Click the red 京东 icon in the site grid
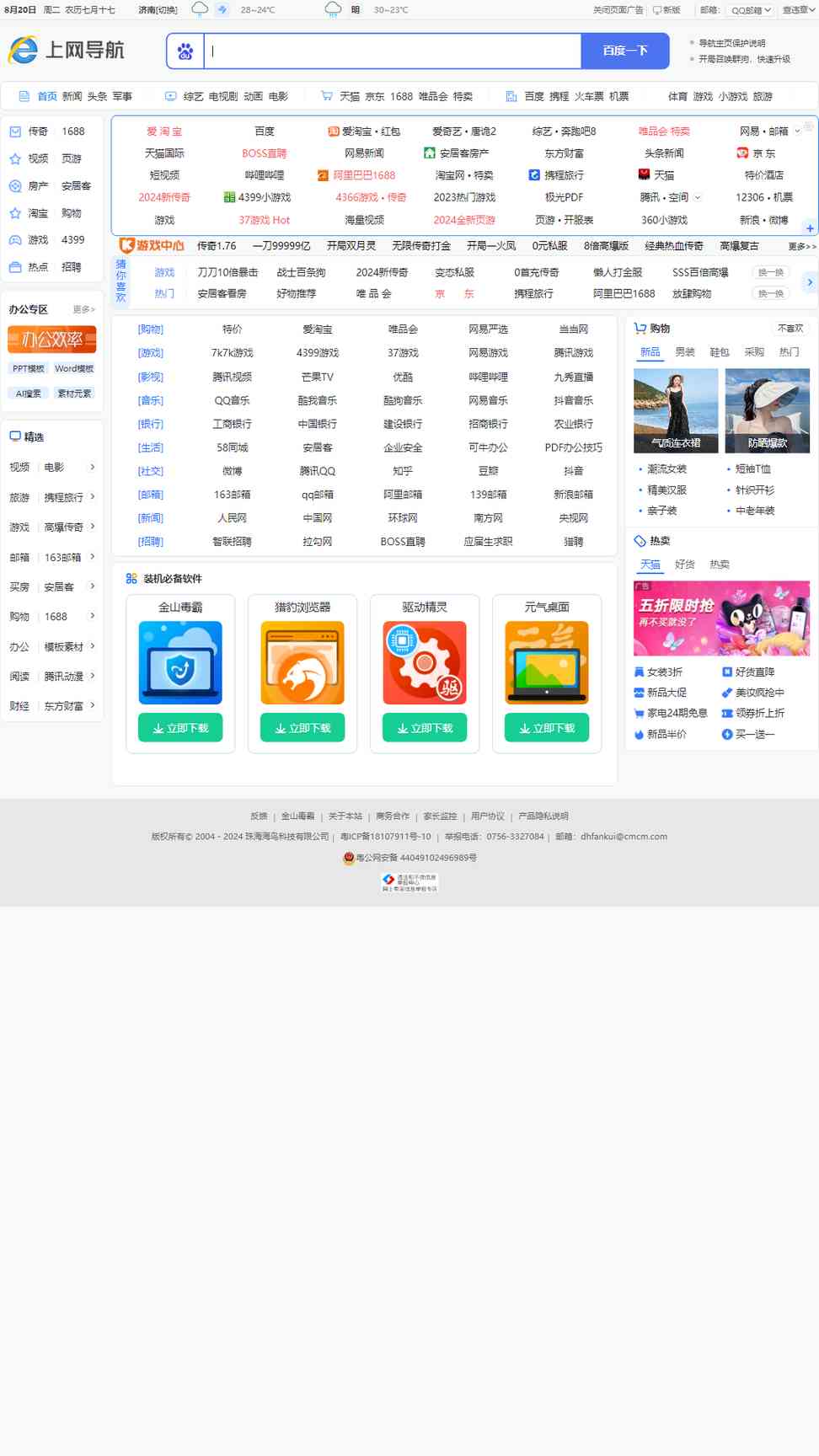 742,153
